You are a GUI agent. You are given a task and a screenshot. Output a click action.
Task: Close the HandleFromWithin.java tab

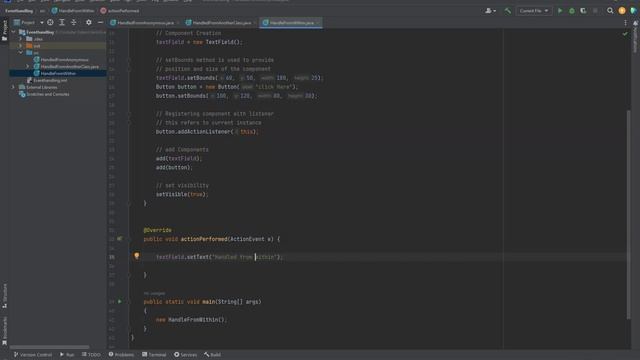318,23
